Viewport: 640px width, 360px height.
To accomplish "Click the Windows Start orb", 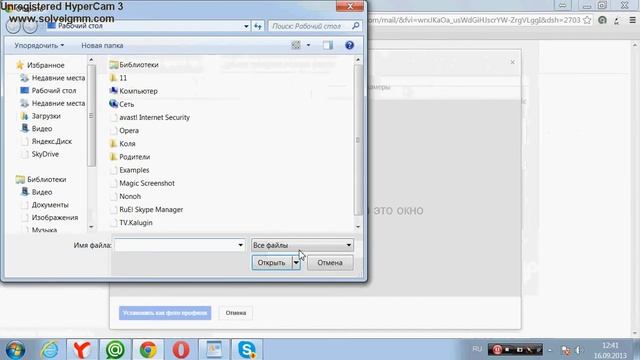I will 15,350.
